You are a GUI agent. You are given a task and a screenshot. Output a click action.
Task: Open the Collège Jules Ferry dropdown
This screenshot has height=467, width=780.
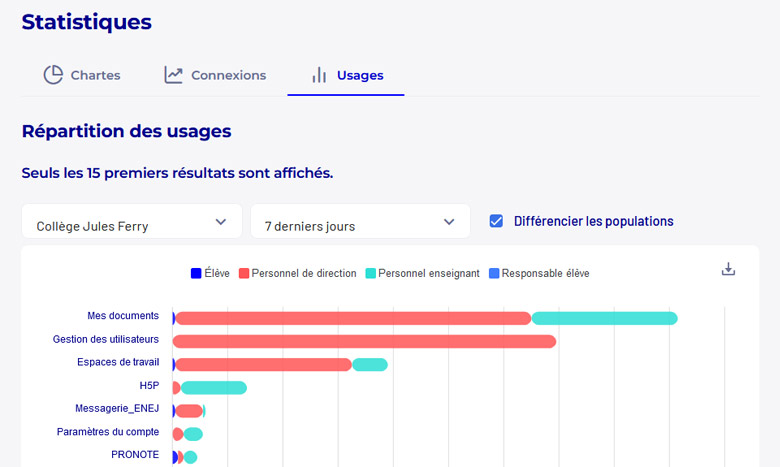coord(132,222)
